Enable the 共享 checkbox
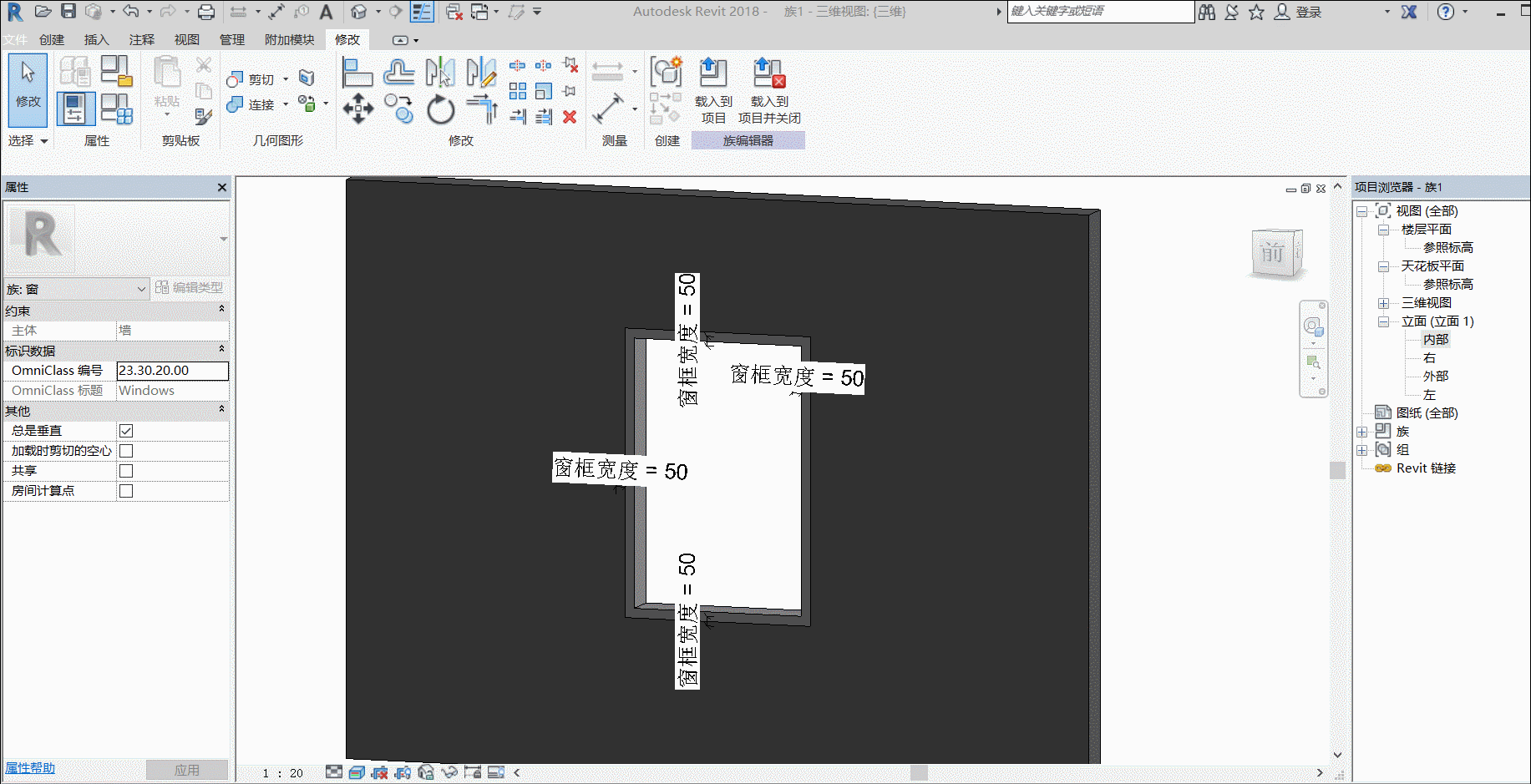1531x784 pixels. pos(126,471)
